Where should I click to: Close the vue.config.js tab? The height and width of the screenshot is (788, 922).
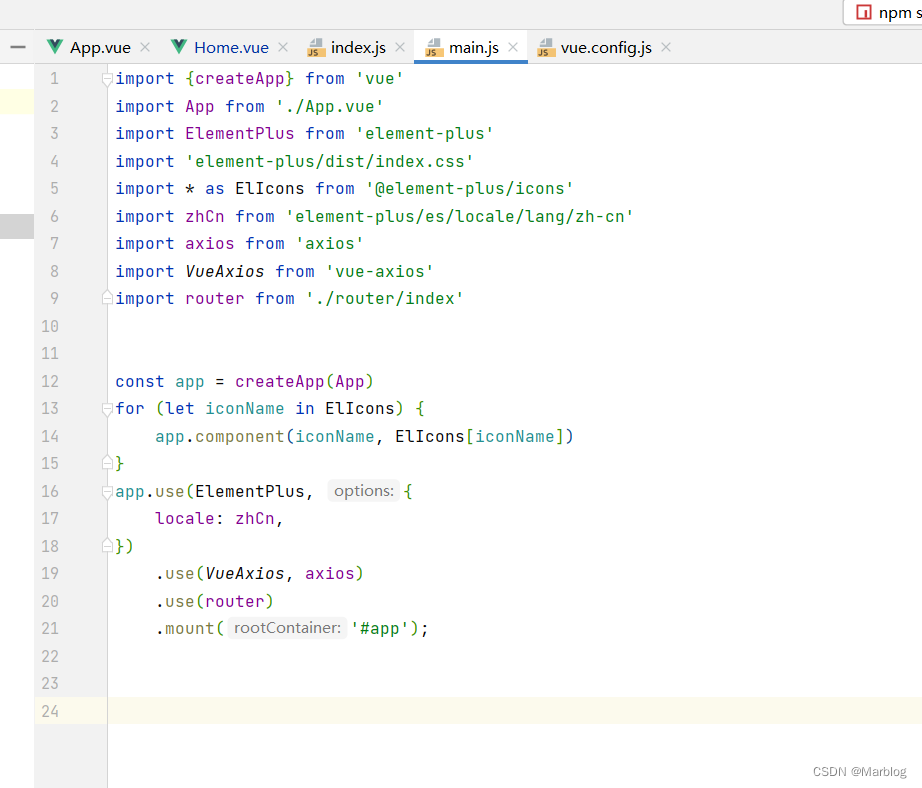(x=666, y=47)
